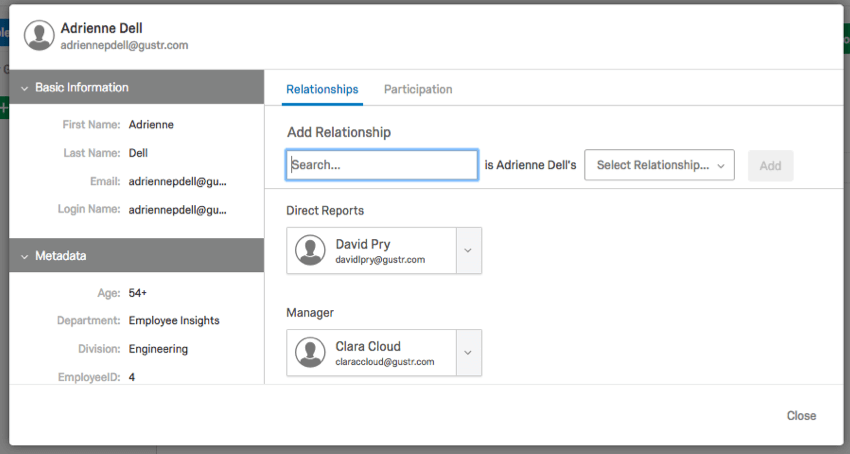Click David Pry's avatar icon

(311, 250)
